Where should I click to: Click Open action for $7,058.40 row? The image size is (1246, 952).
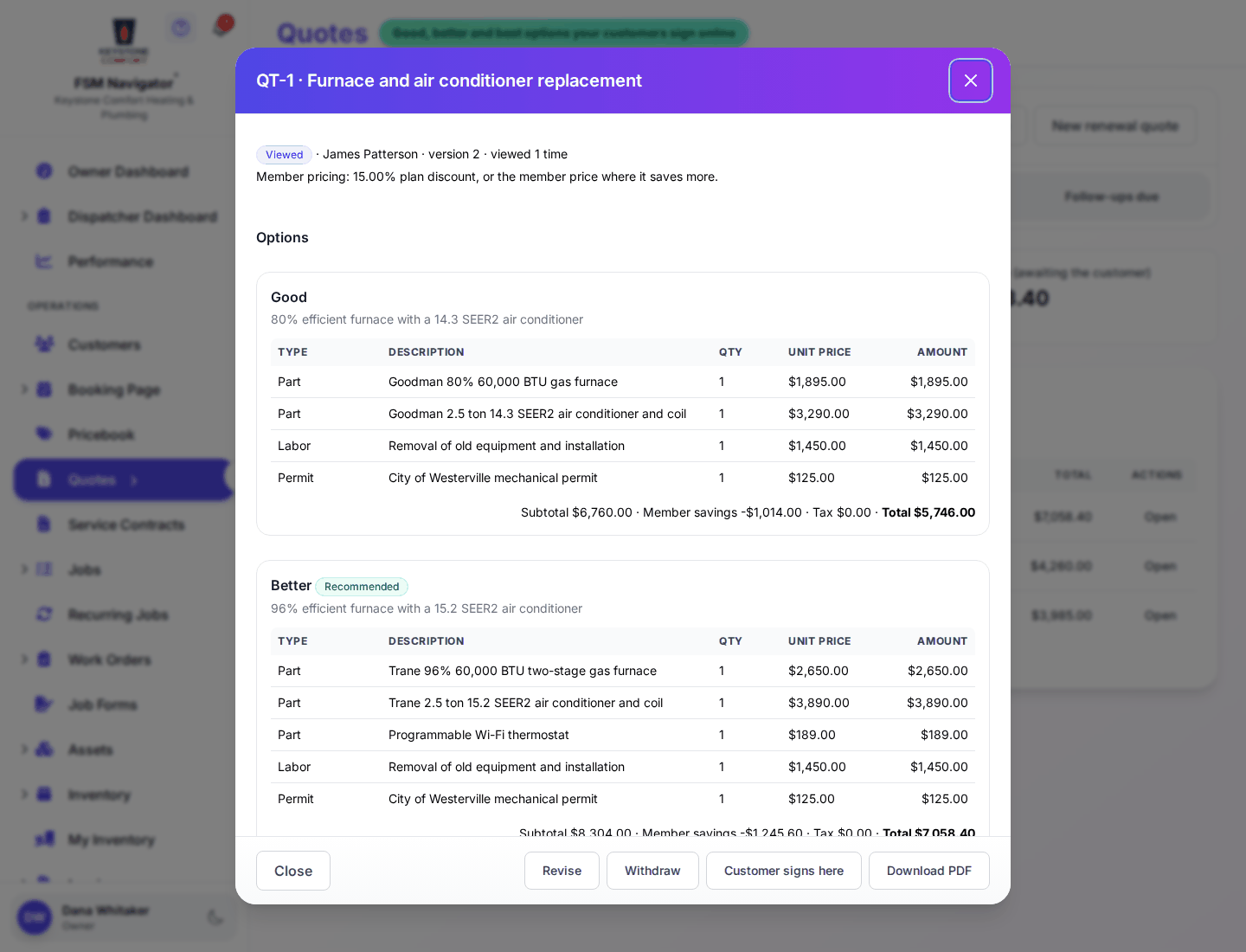pyautogui.click(x=1159, y=517)
